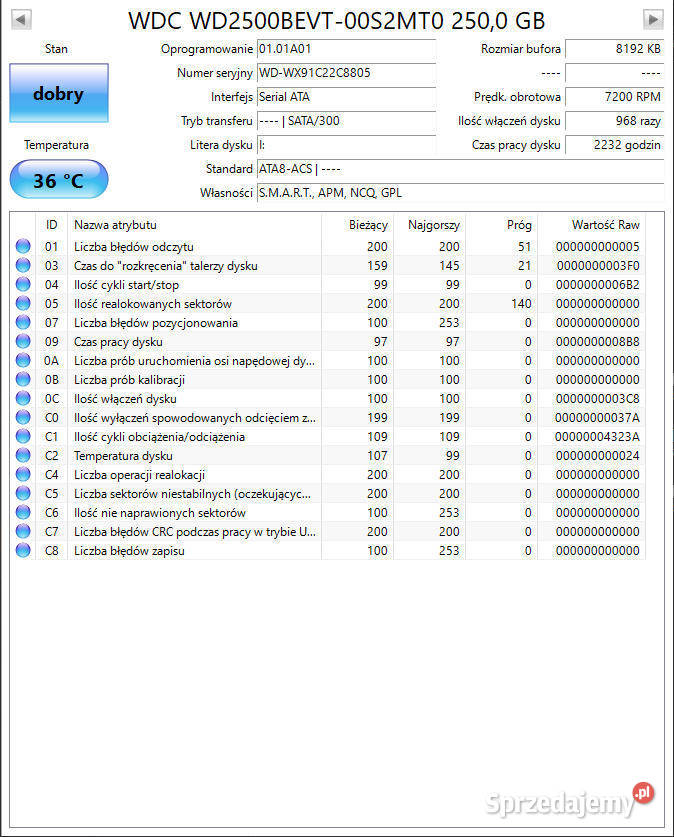Click the Standard field ATA8-ACS
674x837 pixels.
click(x=461, y=169)
